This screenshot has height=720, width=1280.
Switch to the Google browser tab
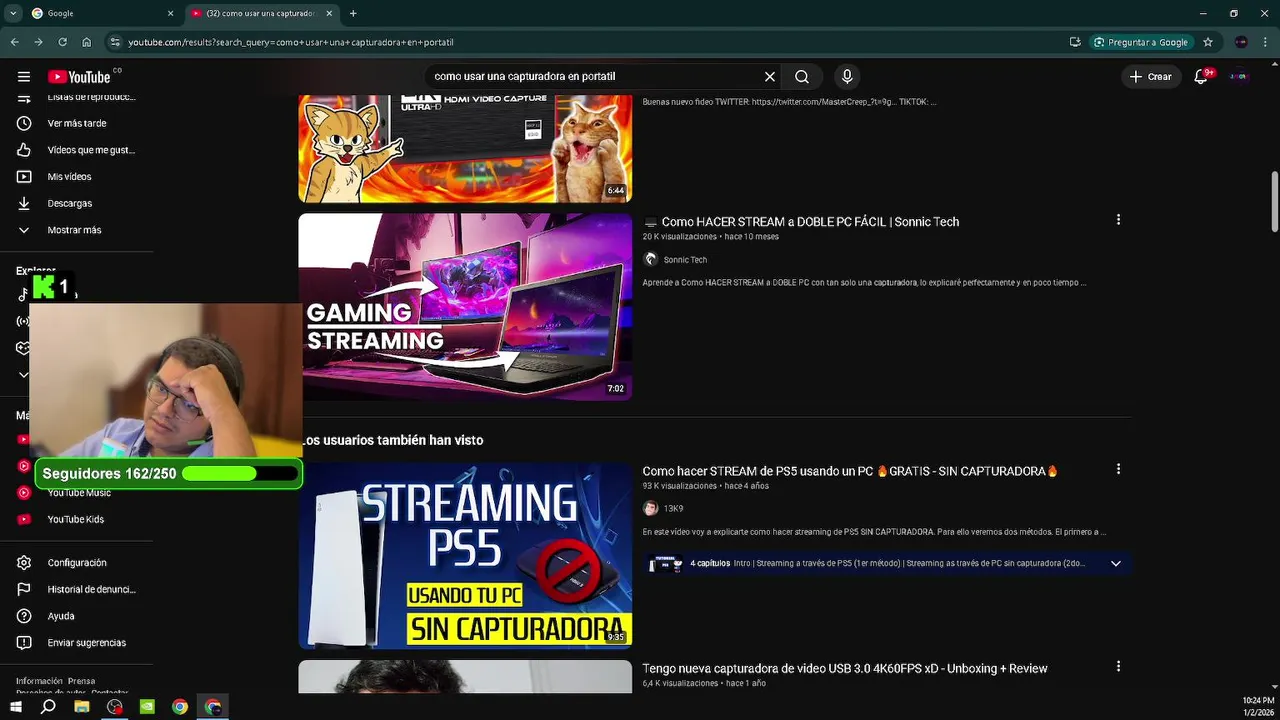102,14
